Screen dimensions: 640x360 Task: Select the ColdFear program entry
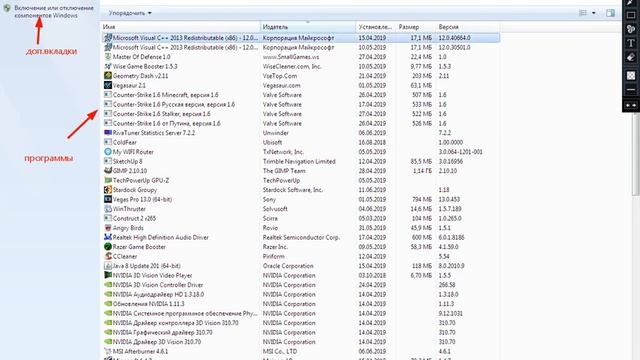coord(300,142)
